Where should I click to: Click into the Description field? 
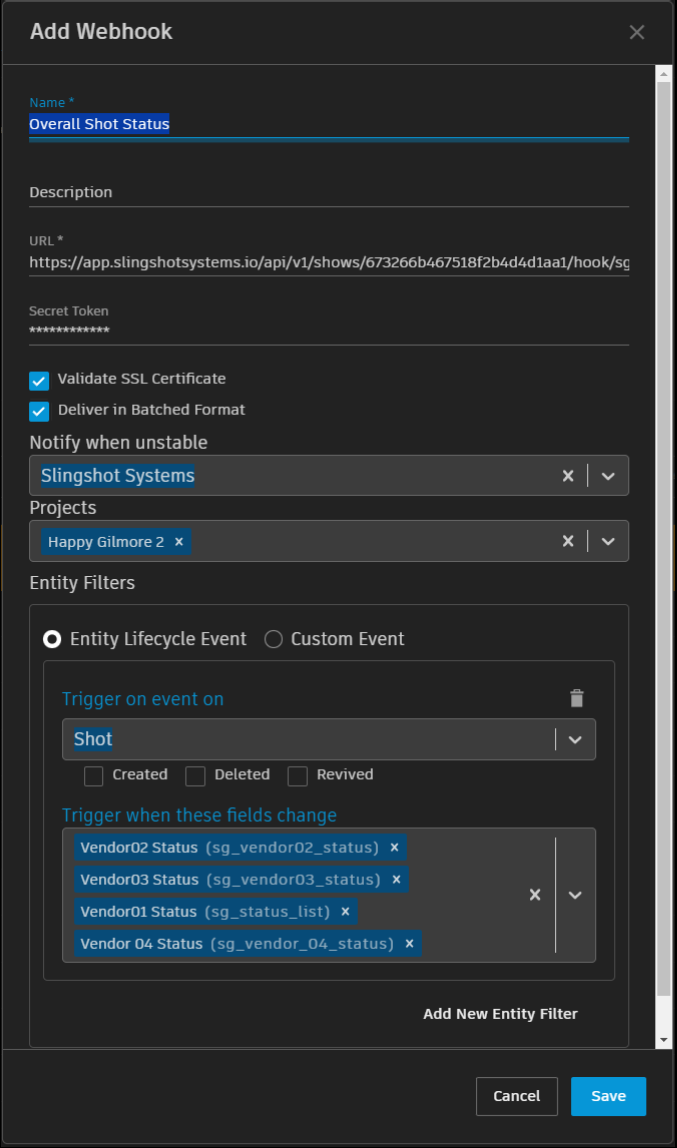[328, 192]
